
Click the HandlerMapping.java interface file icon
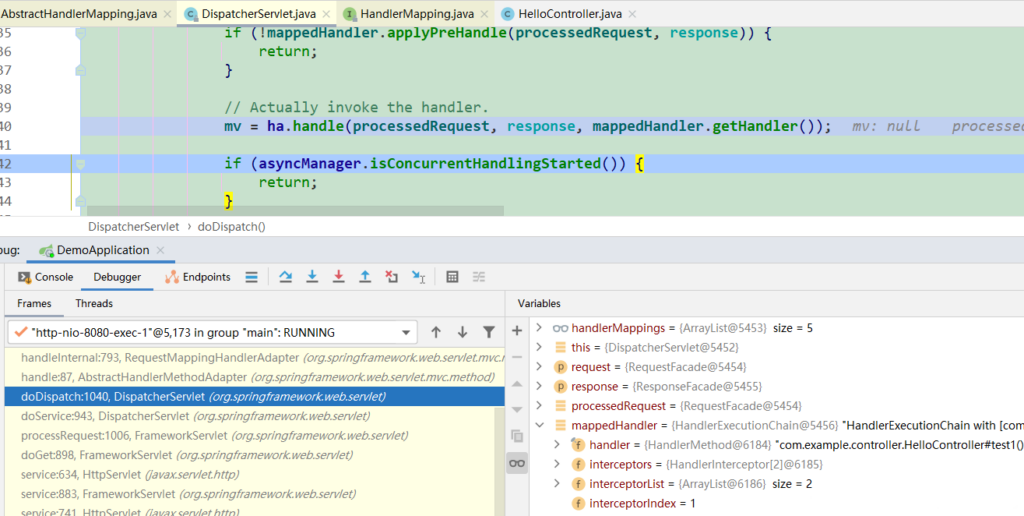(x=349, y=14)
